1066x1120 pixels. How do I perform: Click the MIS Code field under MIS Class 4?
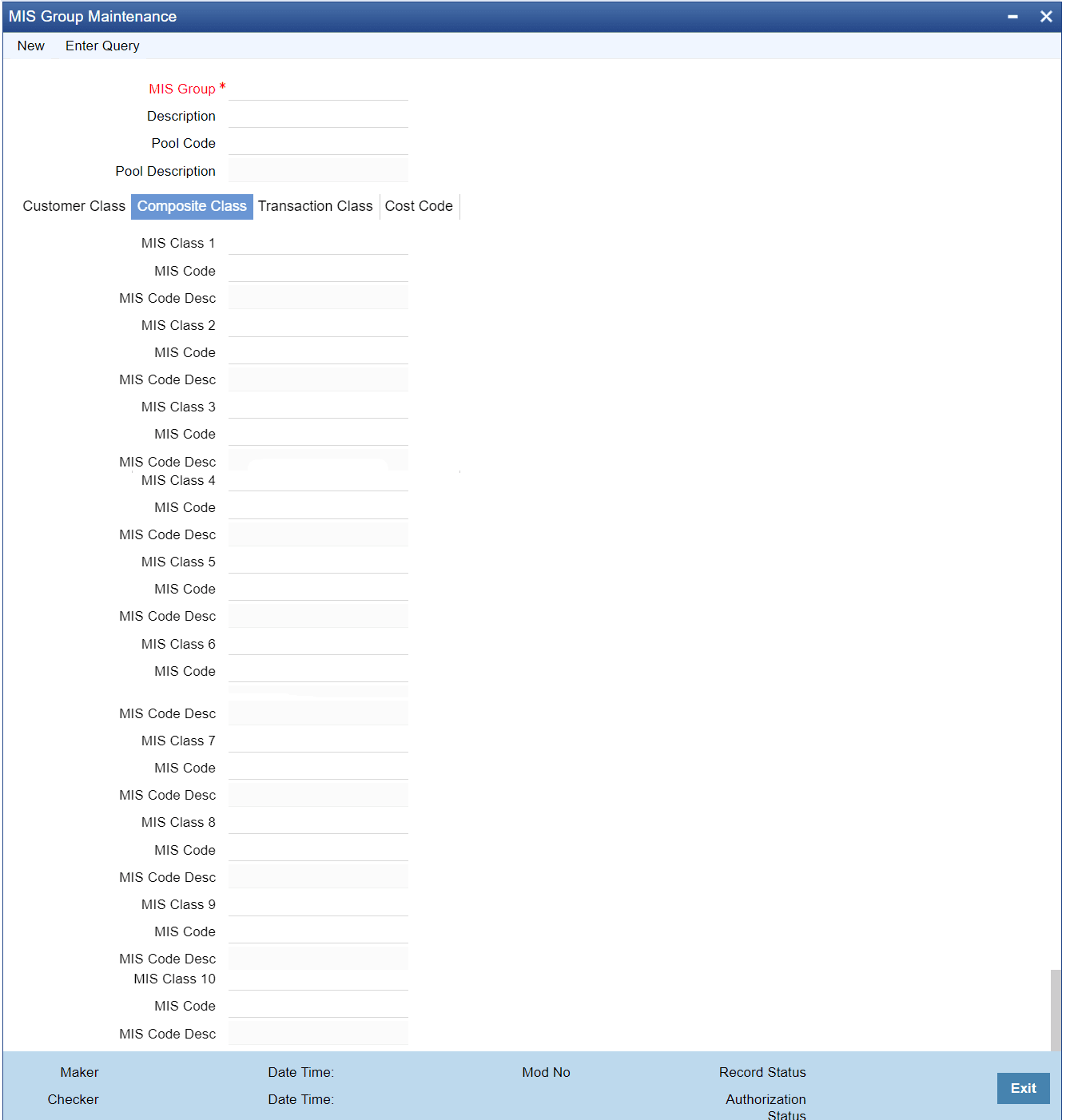pyautogui.click(x=318, y=507)
